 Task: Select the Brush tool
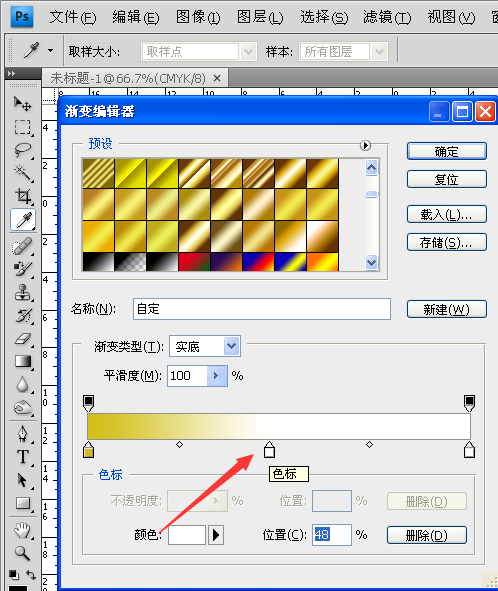pos(23,269)
